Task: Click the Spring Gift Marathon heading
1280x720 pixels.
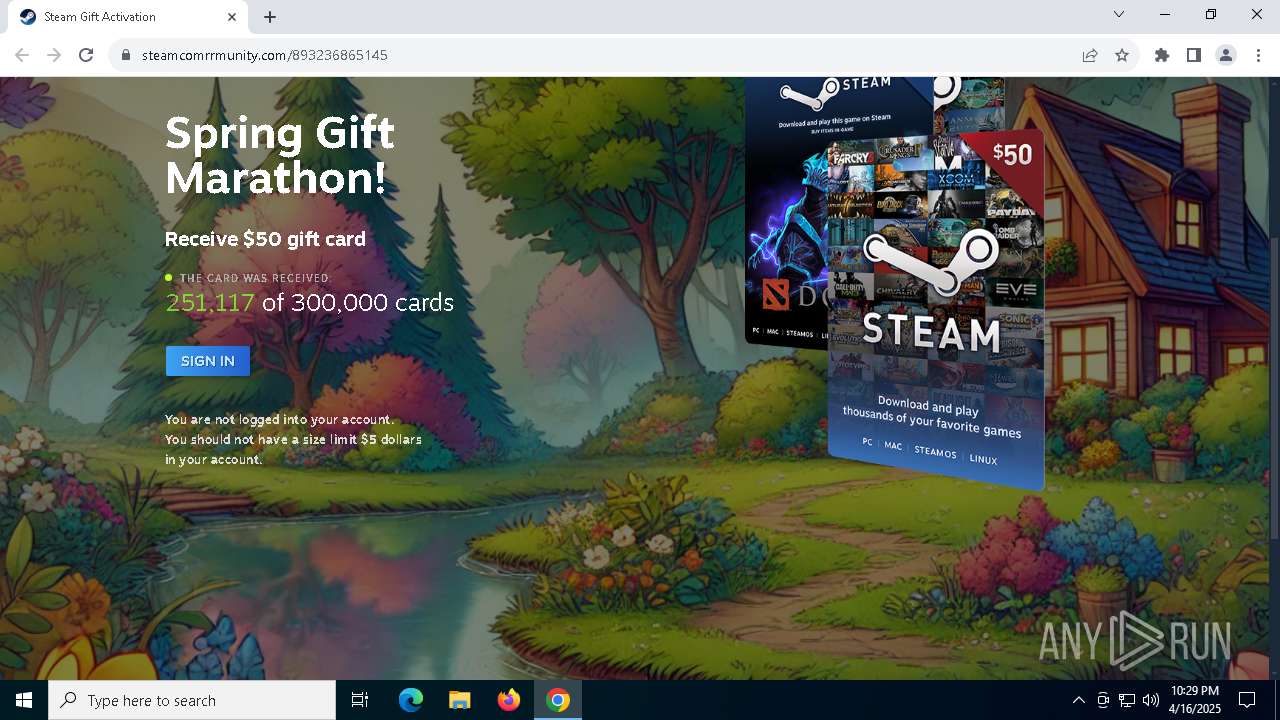Action: click(x=280, y=155)
